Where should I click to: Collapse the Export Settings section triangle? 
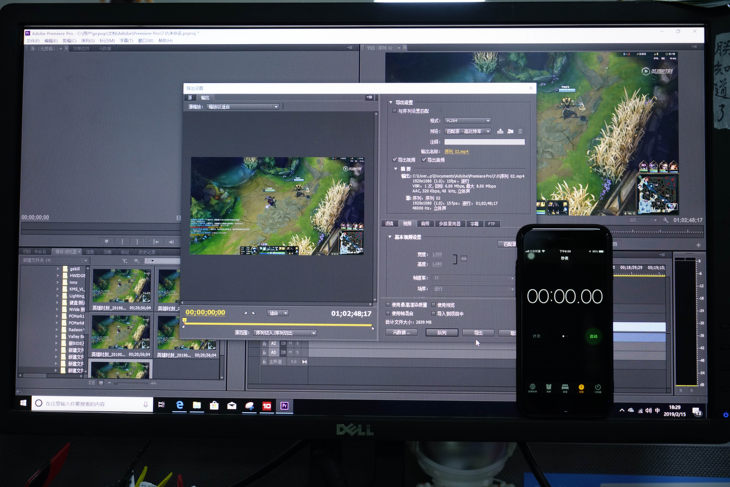point(391,101)
